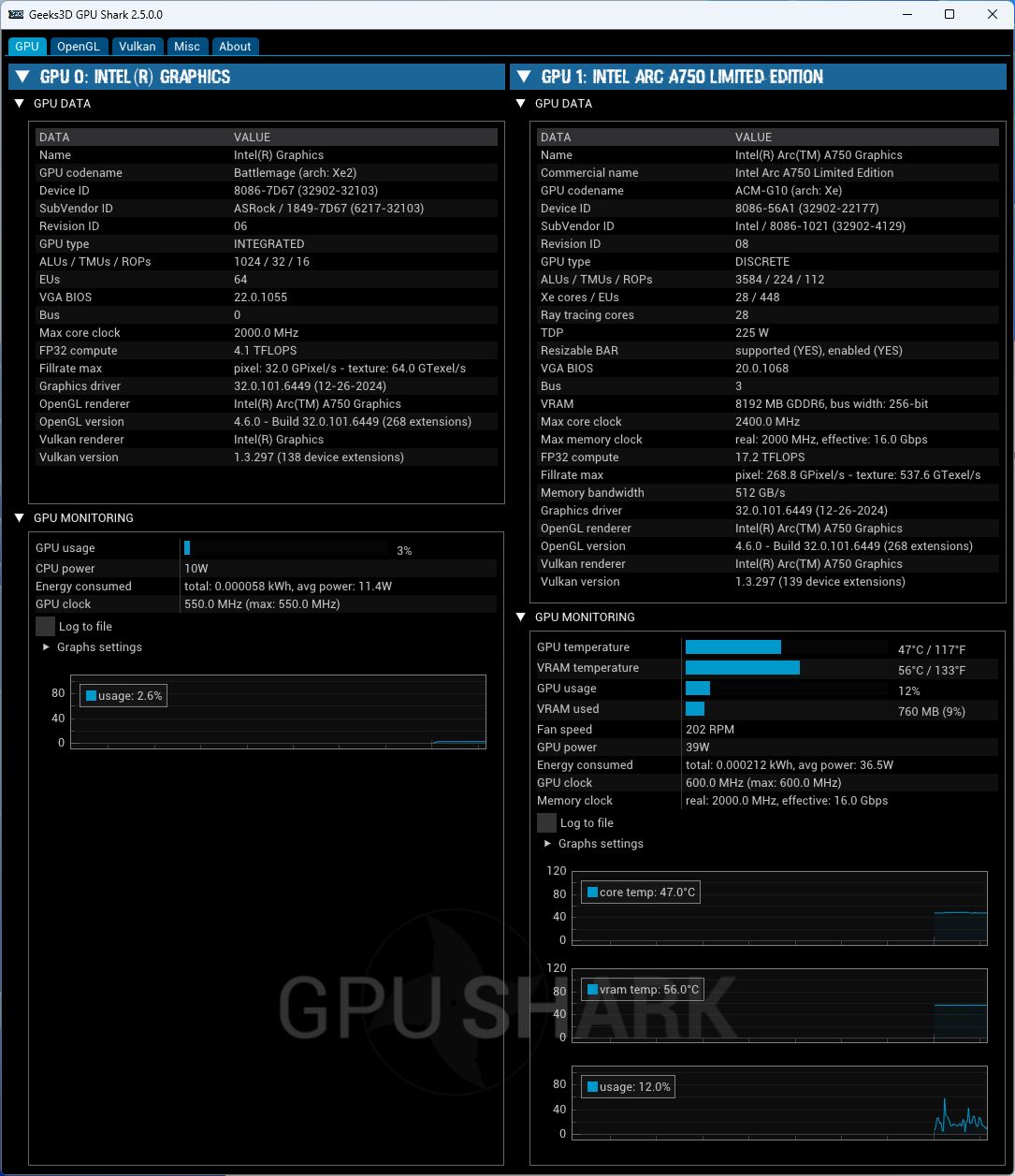This screenshot has width=1015, height=1176.
Task: Select the GPU codename row showing Battlemage
Action: 267,173
